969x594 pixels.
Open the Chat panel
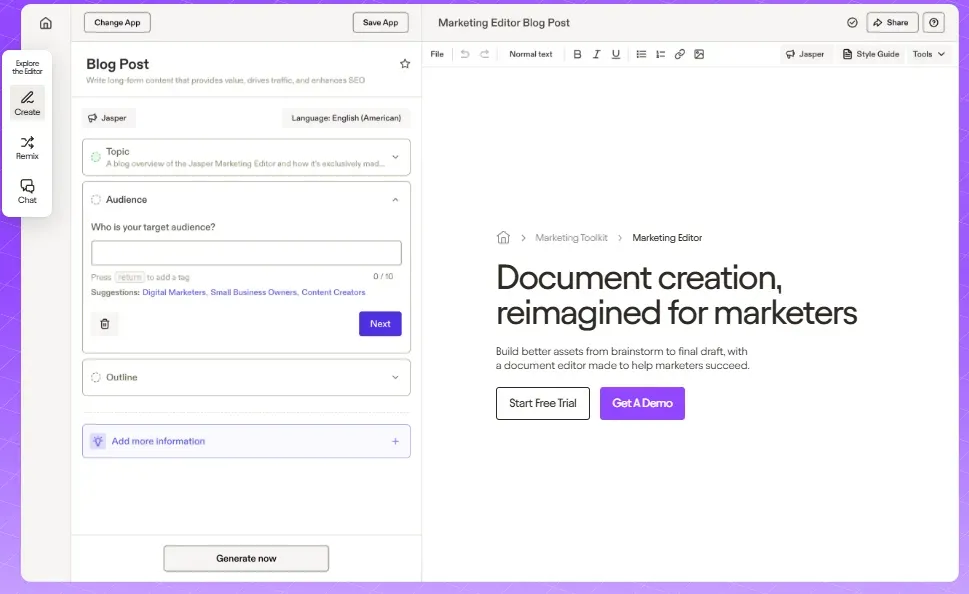point(27,192)
